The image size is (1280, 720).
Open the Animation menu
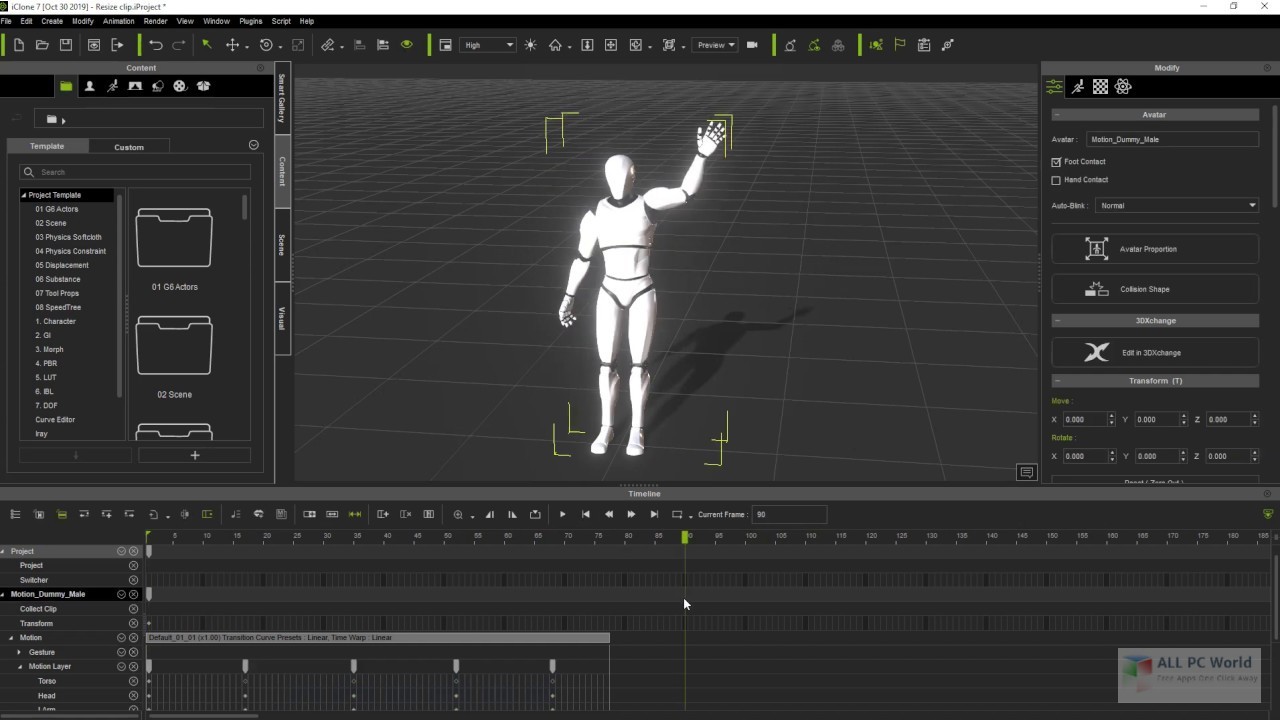pos(118,21)
